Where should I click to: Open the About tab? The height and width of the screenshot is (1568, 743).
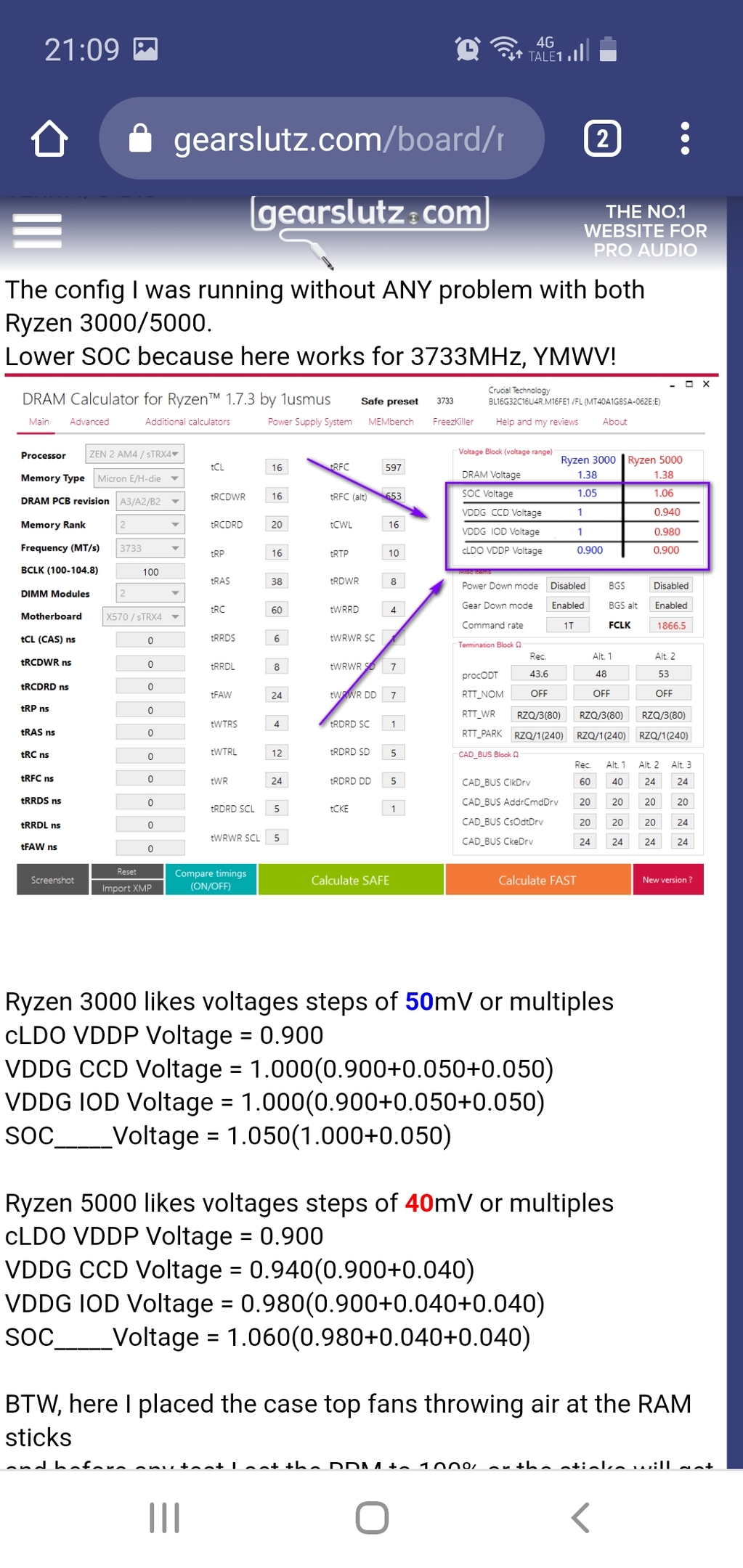tap(614, 422)
